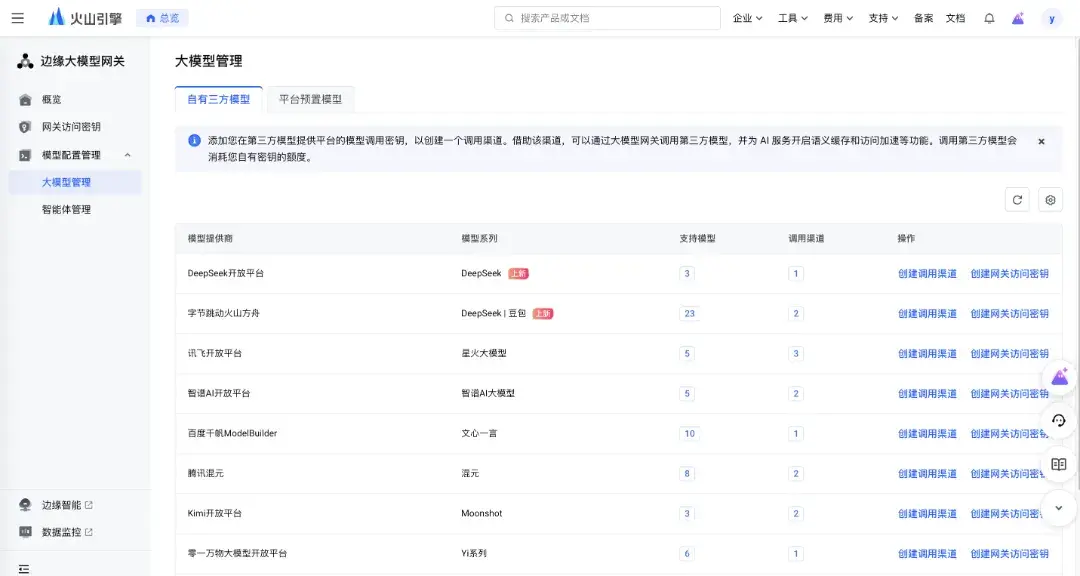
Task: Collapse the sidebar using bottom icon
Action: (x=24, y=569)
